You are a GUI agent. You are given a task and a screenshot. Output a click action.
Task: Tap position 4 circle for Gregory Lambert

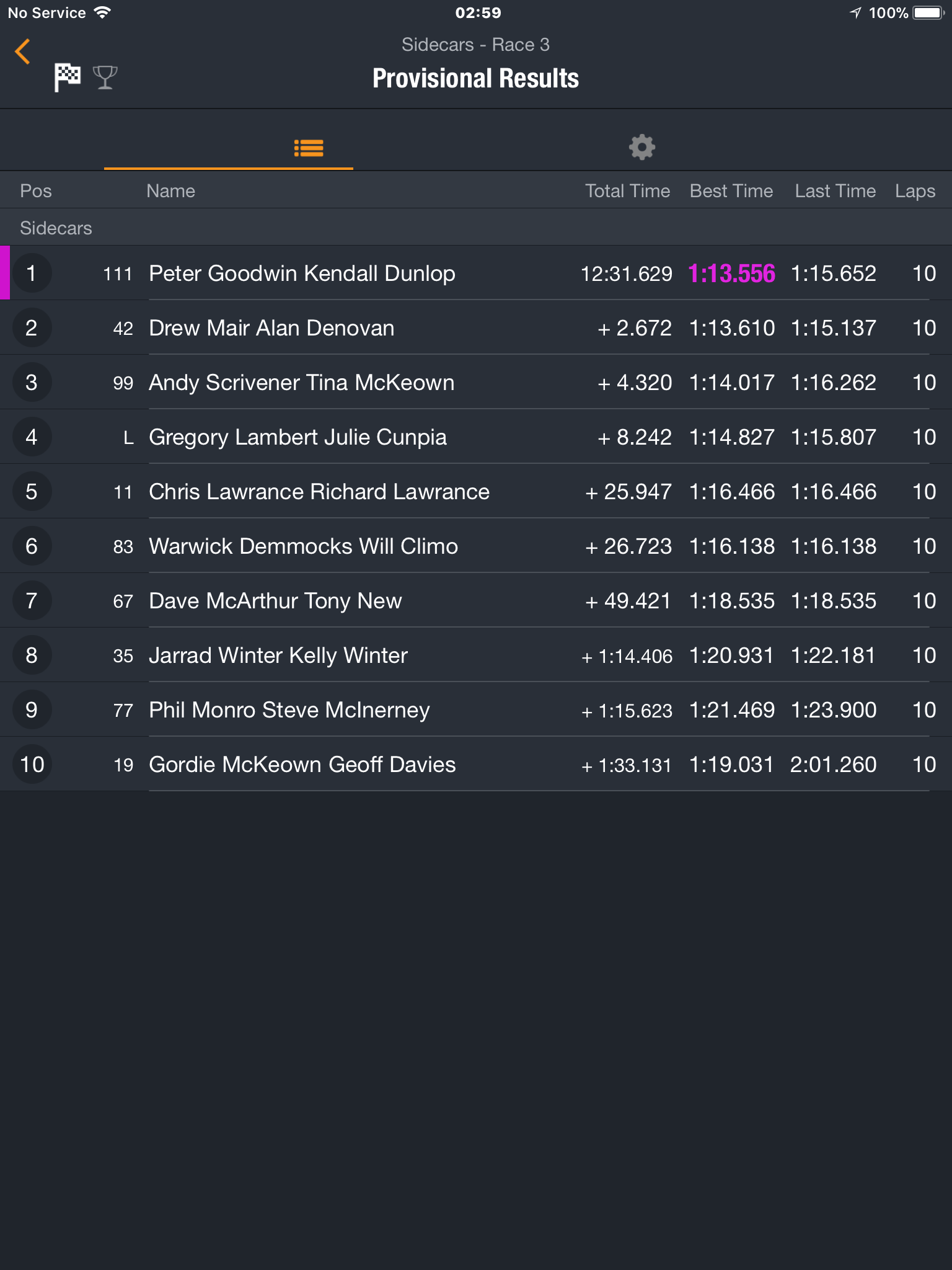tap(32, 437)
